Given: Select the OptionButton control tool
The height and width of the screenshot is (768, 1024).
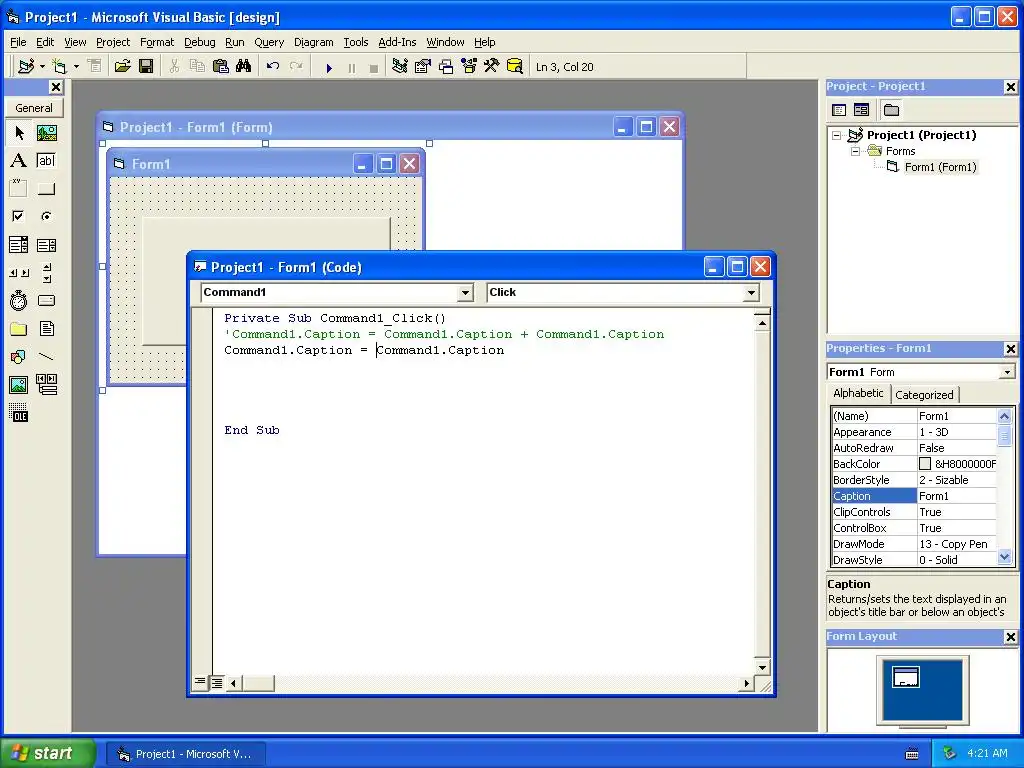Looking at the screenshot, I should 46,216.
